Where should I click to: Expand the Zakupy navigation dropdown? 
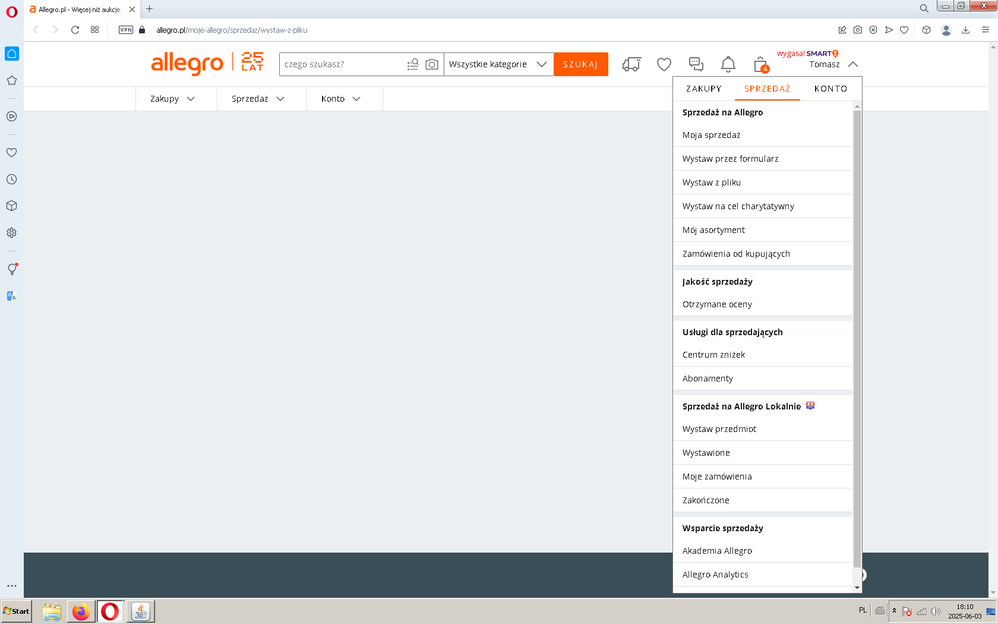point(172,99)
